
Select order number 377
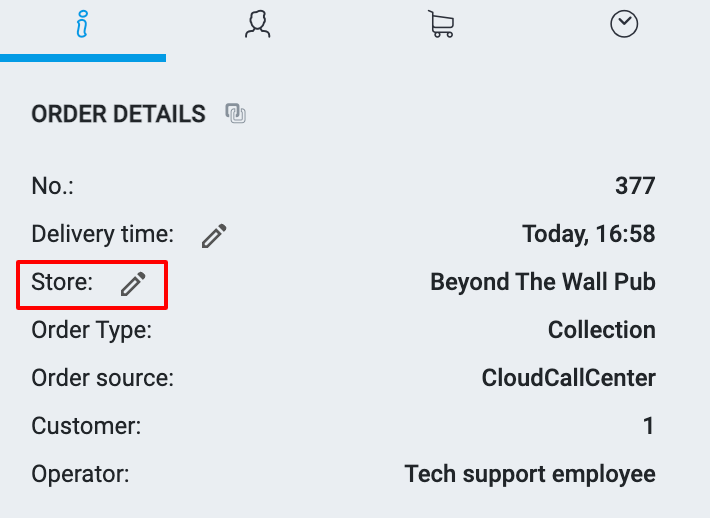(635, 186)
